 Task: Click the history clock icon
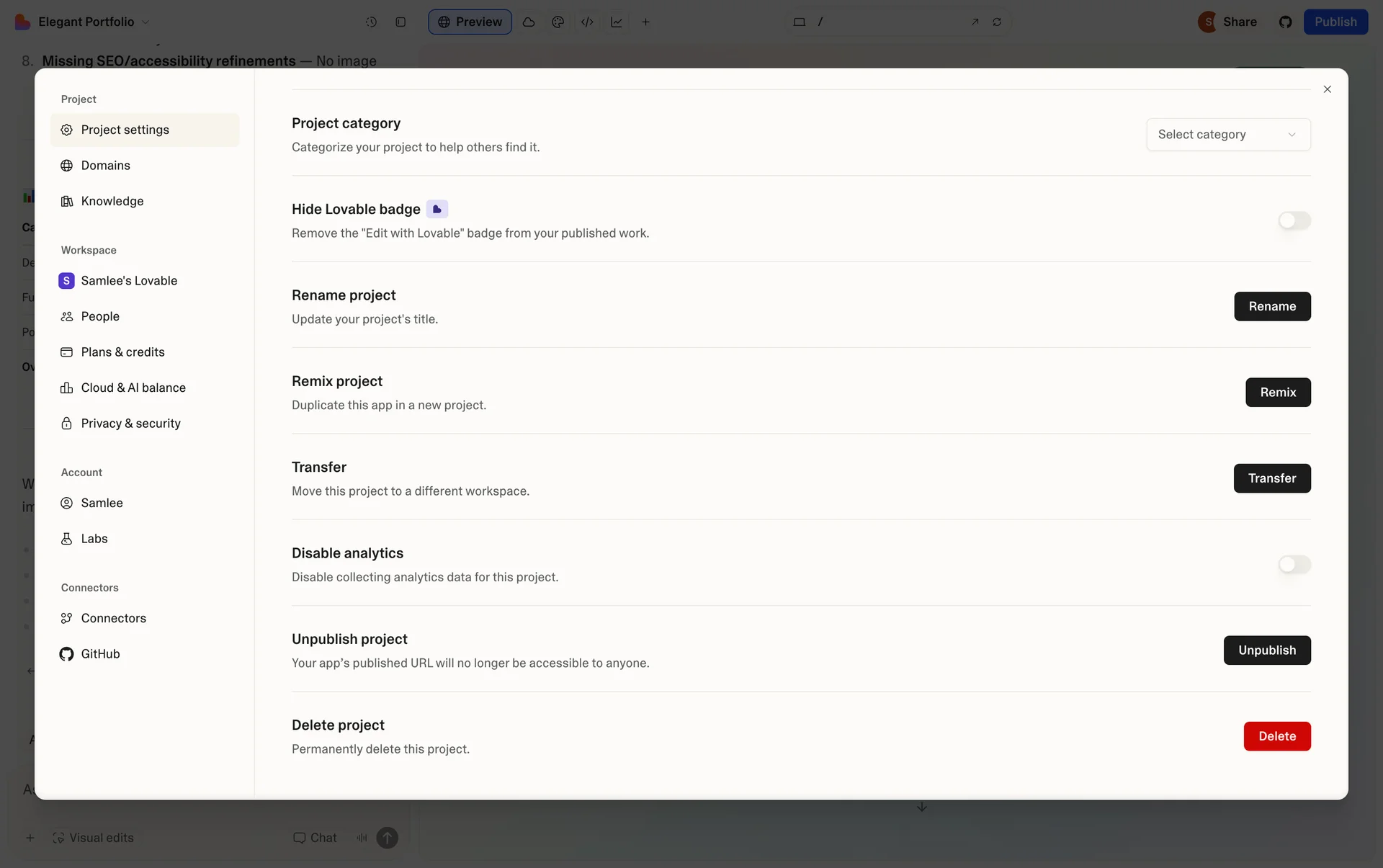point(371,22)
